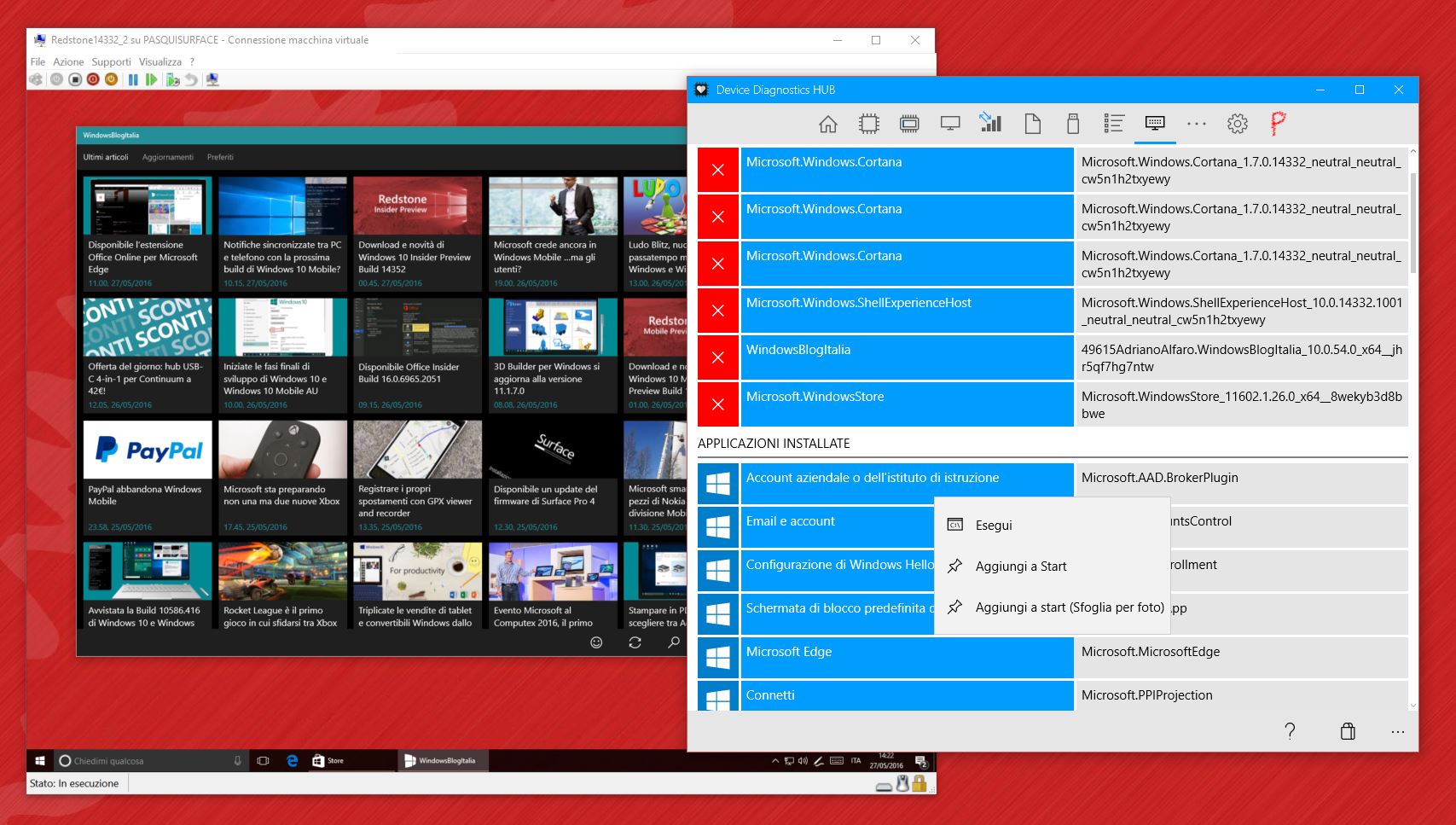This screenshot has width=1456, height=825.
Task: Click Microsoft.AAD.BrokerPlugin package name
Action: pos(1159,478)
